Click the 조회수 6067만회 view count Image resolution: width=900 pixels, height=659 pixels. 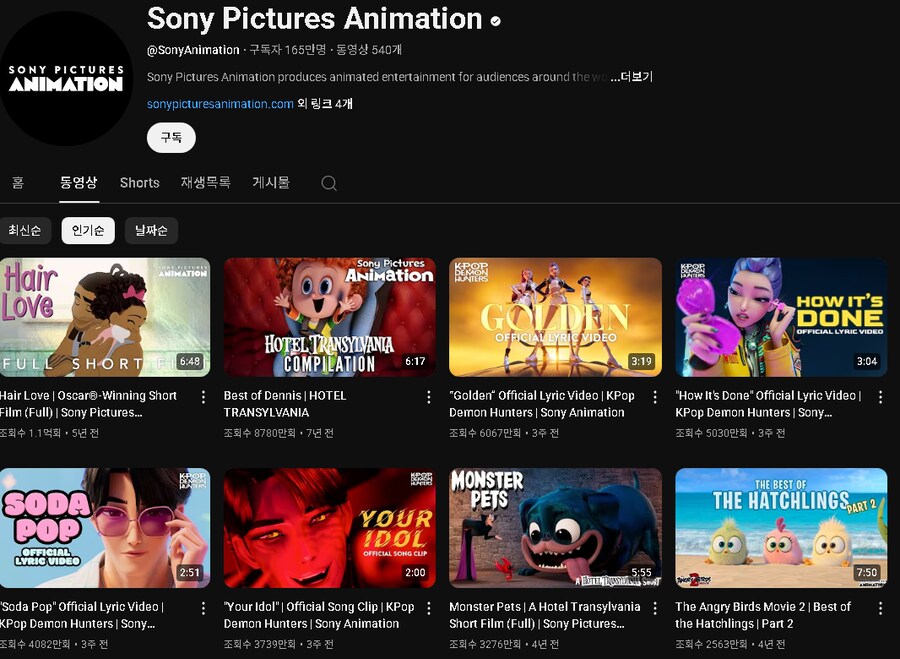click(x=485, y=433)
